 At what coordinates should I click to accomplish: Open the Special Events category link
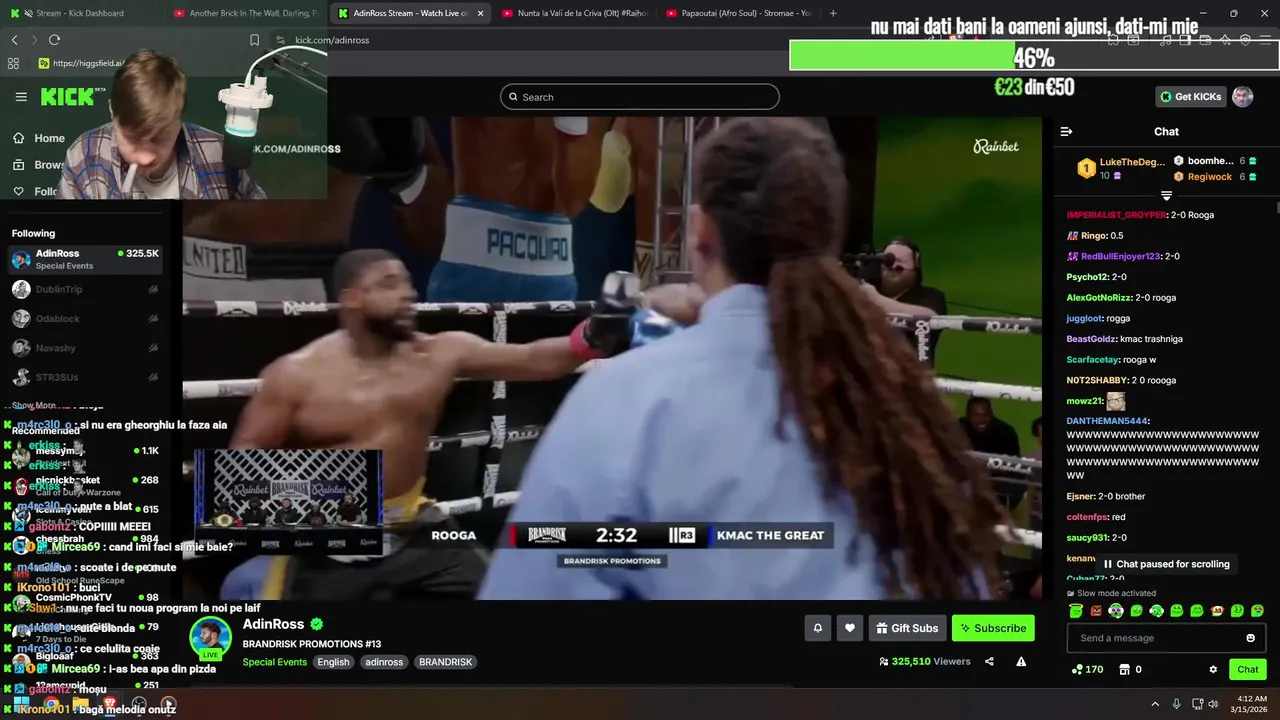click(x=274, y=662)
